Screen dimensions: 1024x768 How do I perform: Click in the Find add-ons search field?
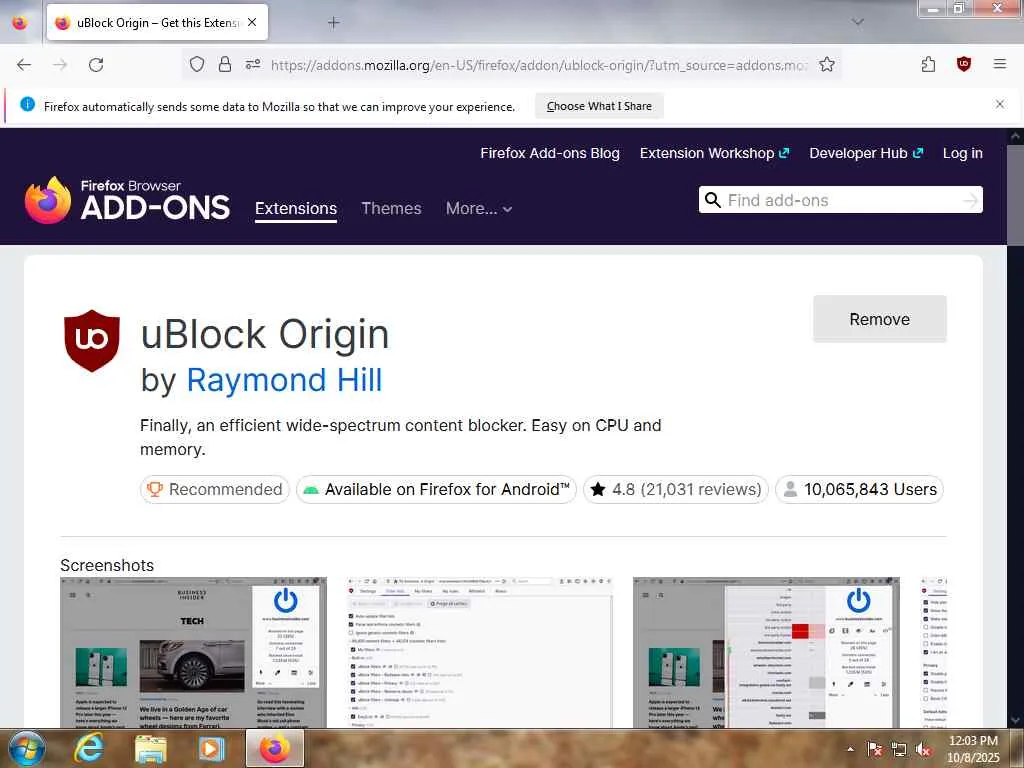coord(842,200)
